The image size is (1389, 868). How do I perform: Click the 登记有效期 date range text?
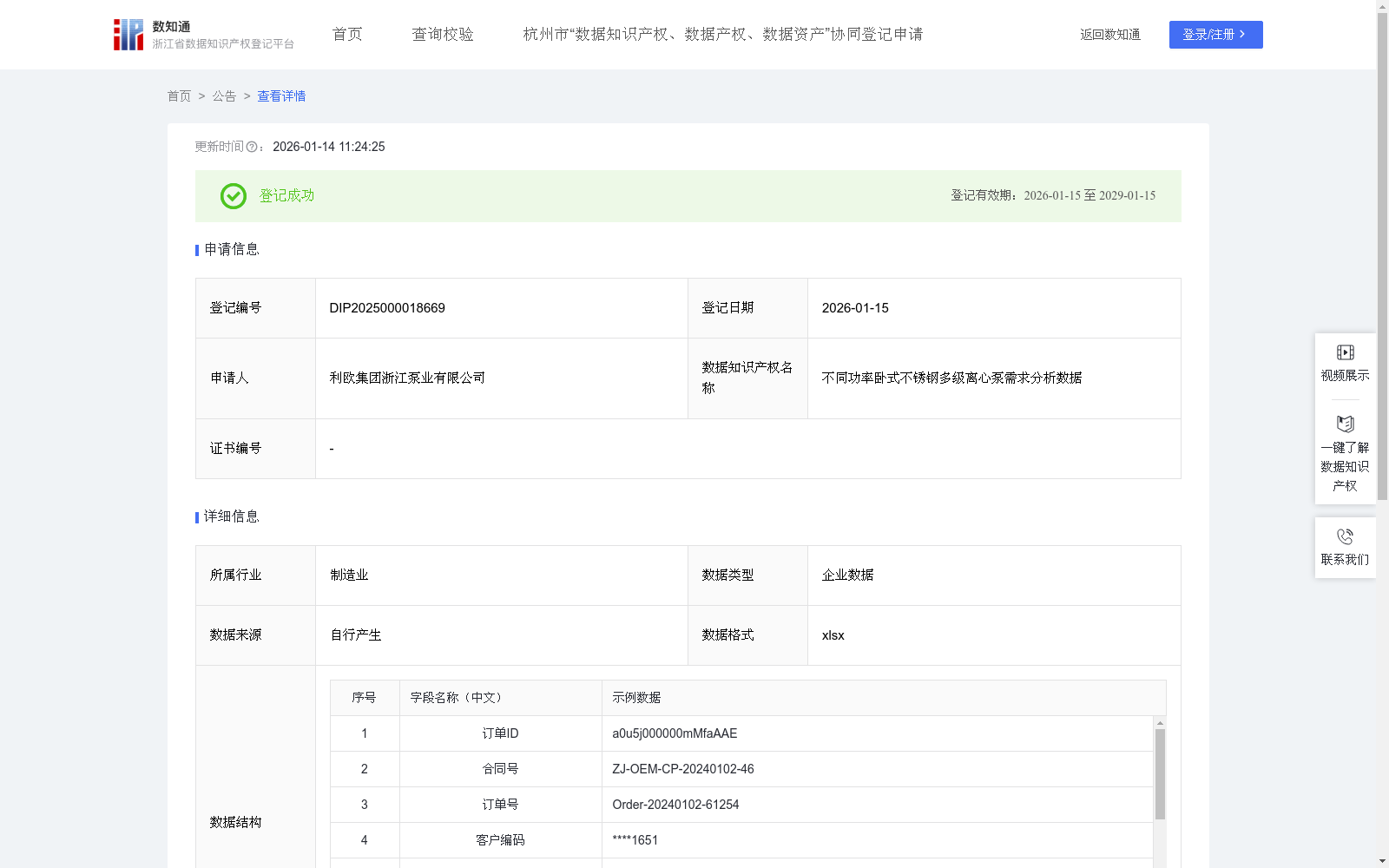coord(1053,196)
